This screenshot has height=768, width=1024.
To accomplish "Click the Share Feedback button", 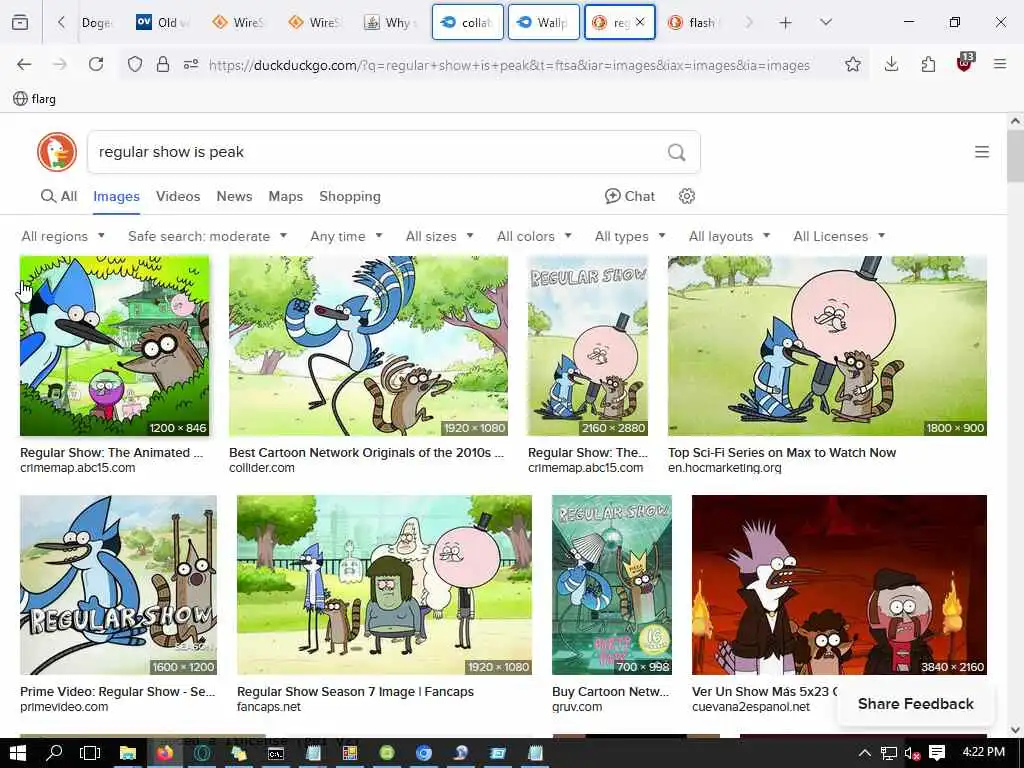I will click(x=915, y=703).
